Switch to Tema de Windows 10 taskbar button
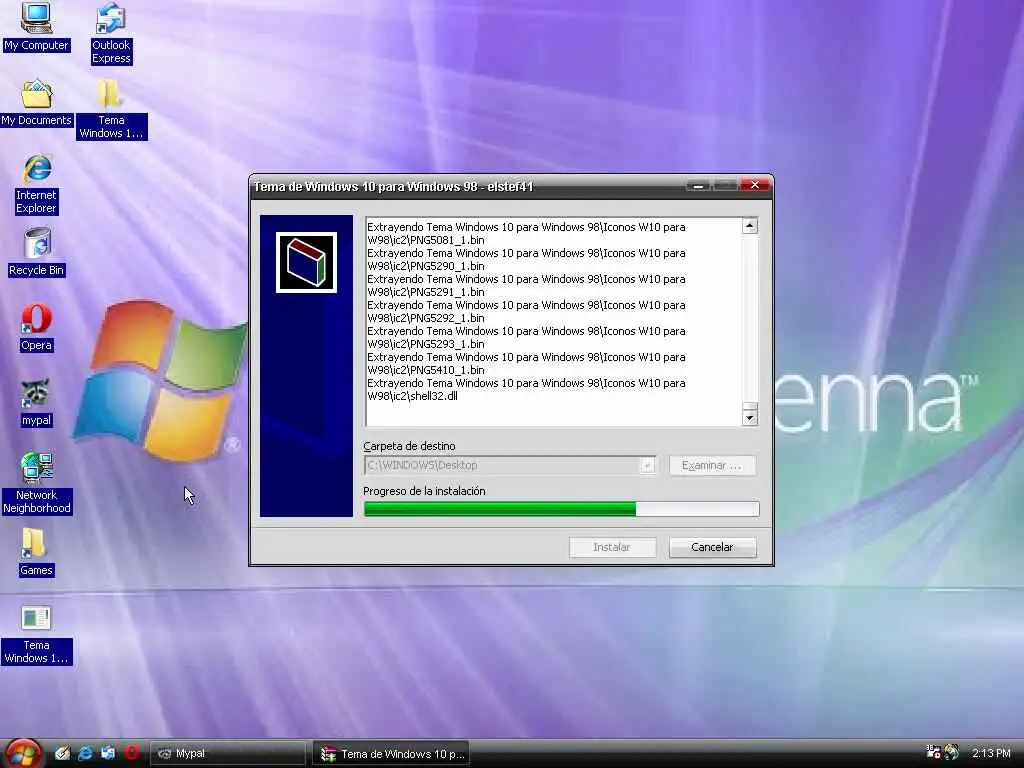Image resolution: width=1024 pixels, height=768 pixels. click(x=391, y=754)
